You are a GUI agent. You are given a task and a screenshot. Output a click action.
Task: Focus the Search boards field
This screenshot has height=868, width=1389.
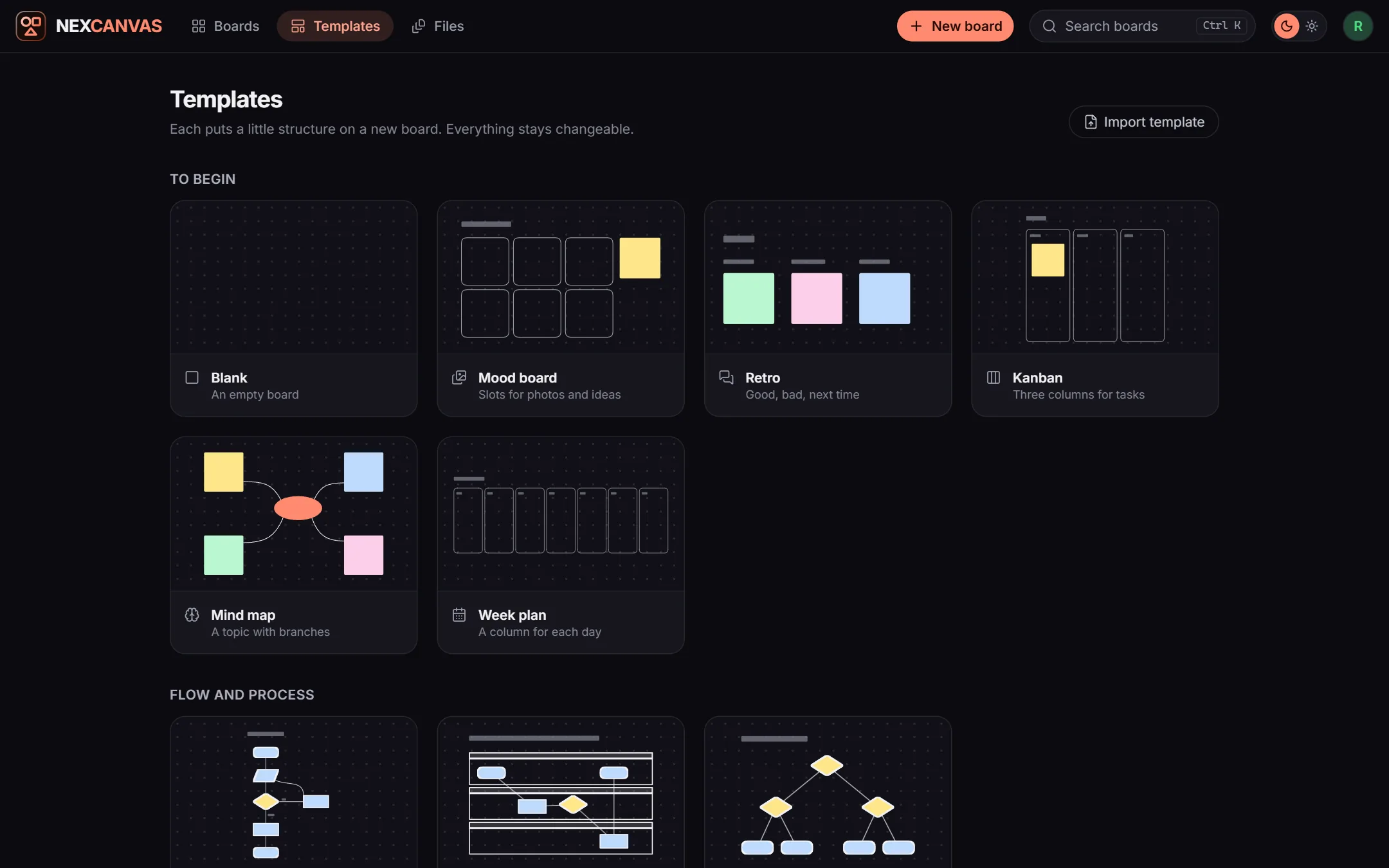1142,26
